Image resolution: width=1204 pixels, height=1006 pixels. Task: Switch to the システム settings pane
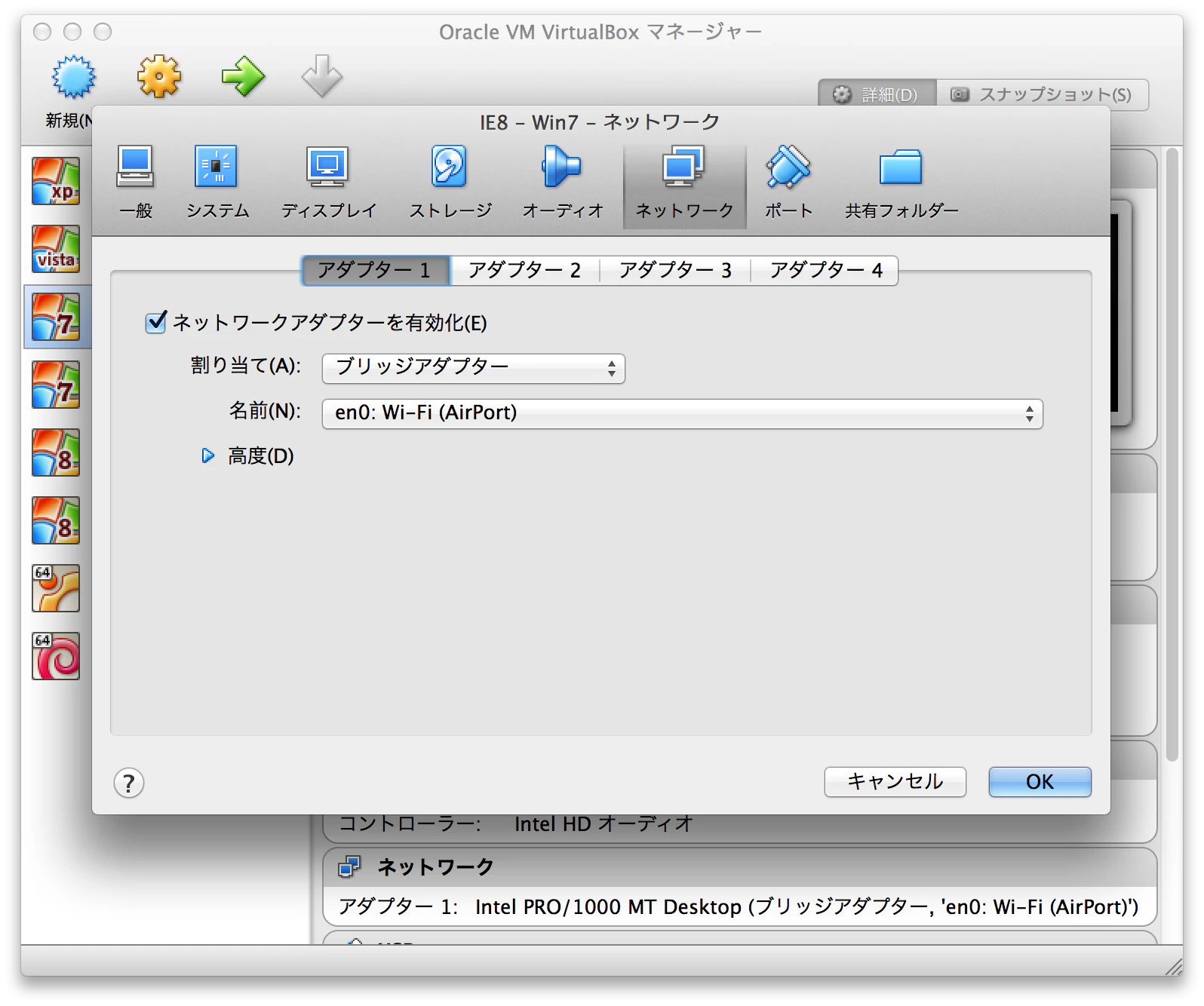click(217, 182)
